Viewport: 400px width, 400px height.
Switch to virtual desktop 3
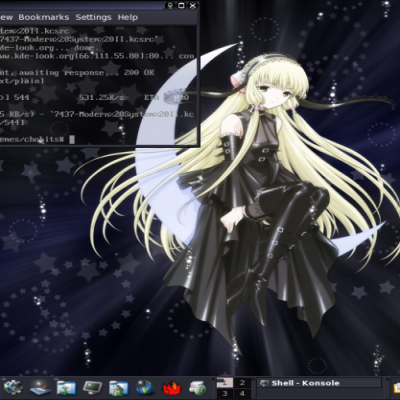225,394
